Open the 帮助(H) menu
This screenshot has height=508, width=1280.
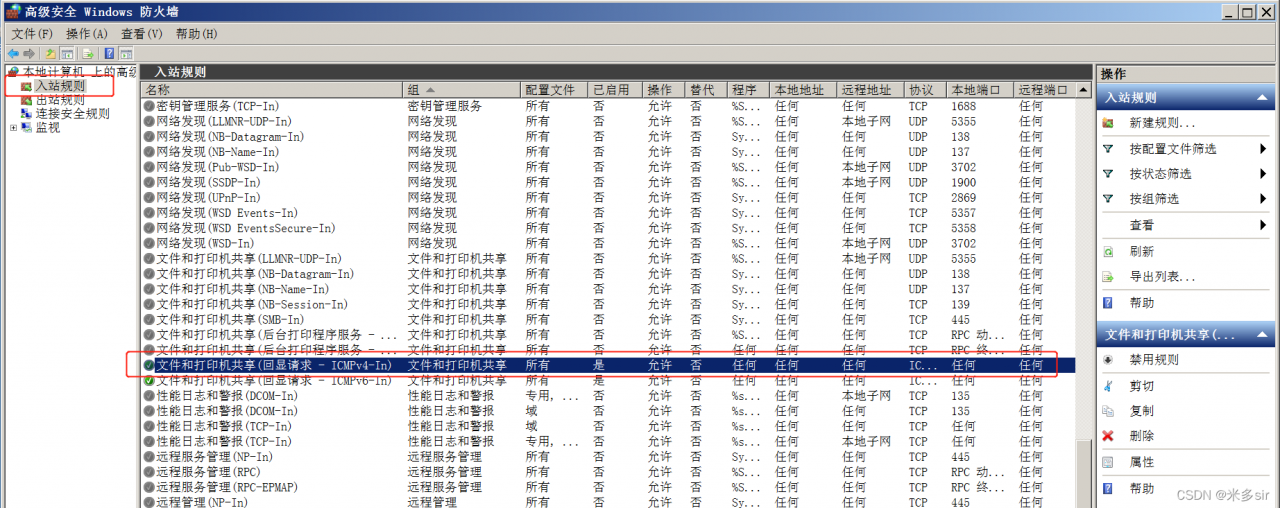196,34
